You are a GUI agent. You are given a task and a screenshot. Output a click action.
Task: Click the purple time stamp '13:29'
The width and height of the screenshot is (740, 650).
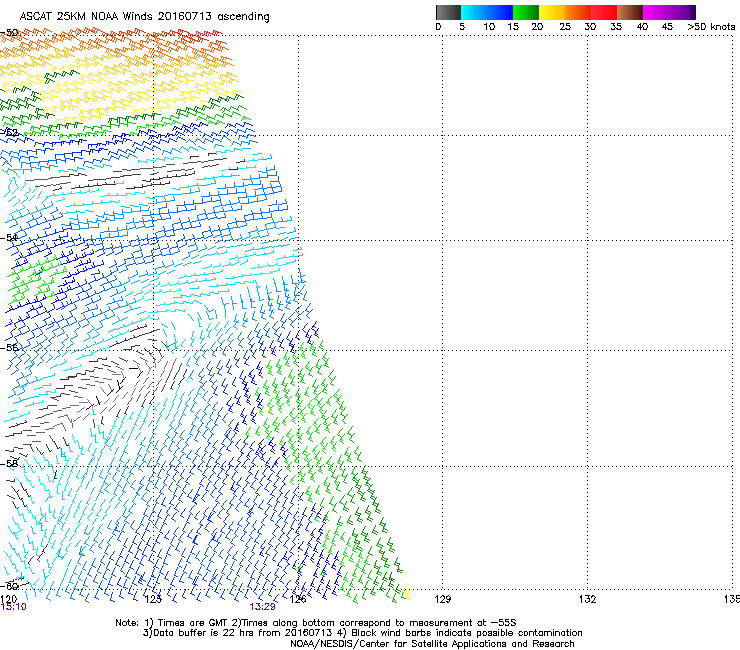click(262, 607)
